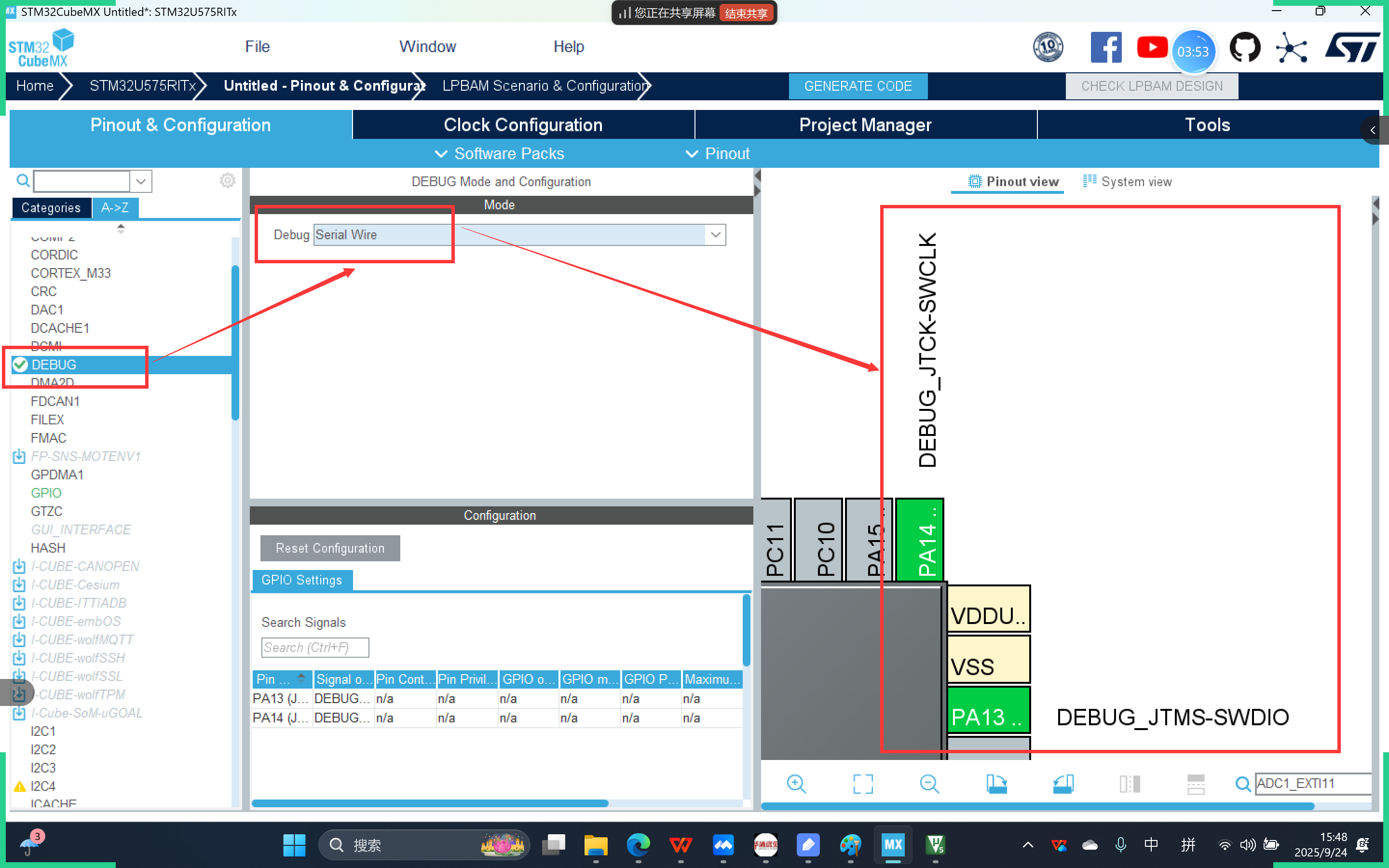The height and width of the screenshot is (868, 1389).
Task: Toggle vertical split view icon
Action: [1130, 784]
